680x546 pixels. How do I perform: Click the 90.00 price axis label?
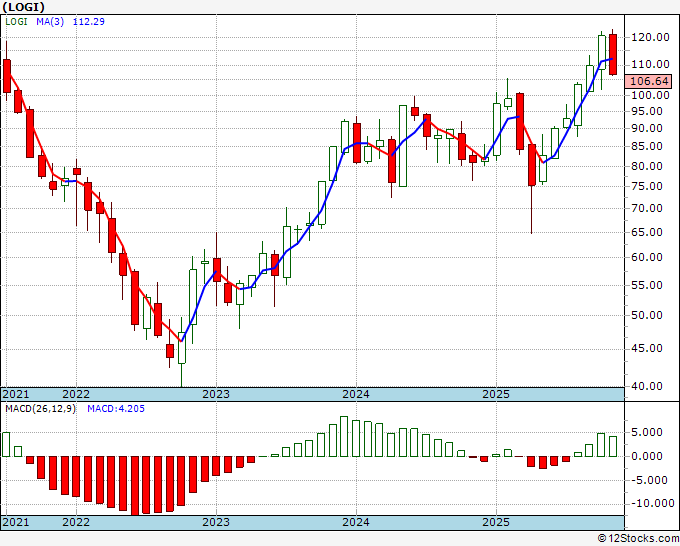[x=647, y=128]
